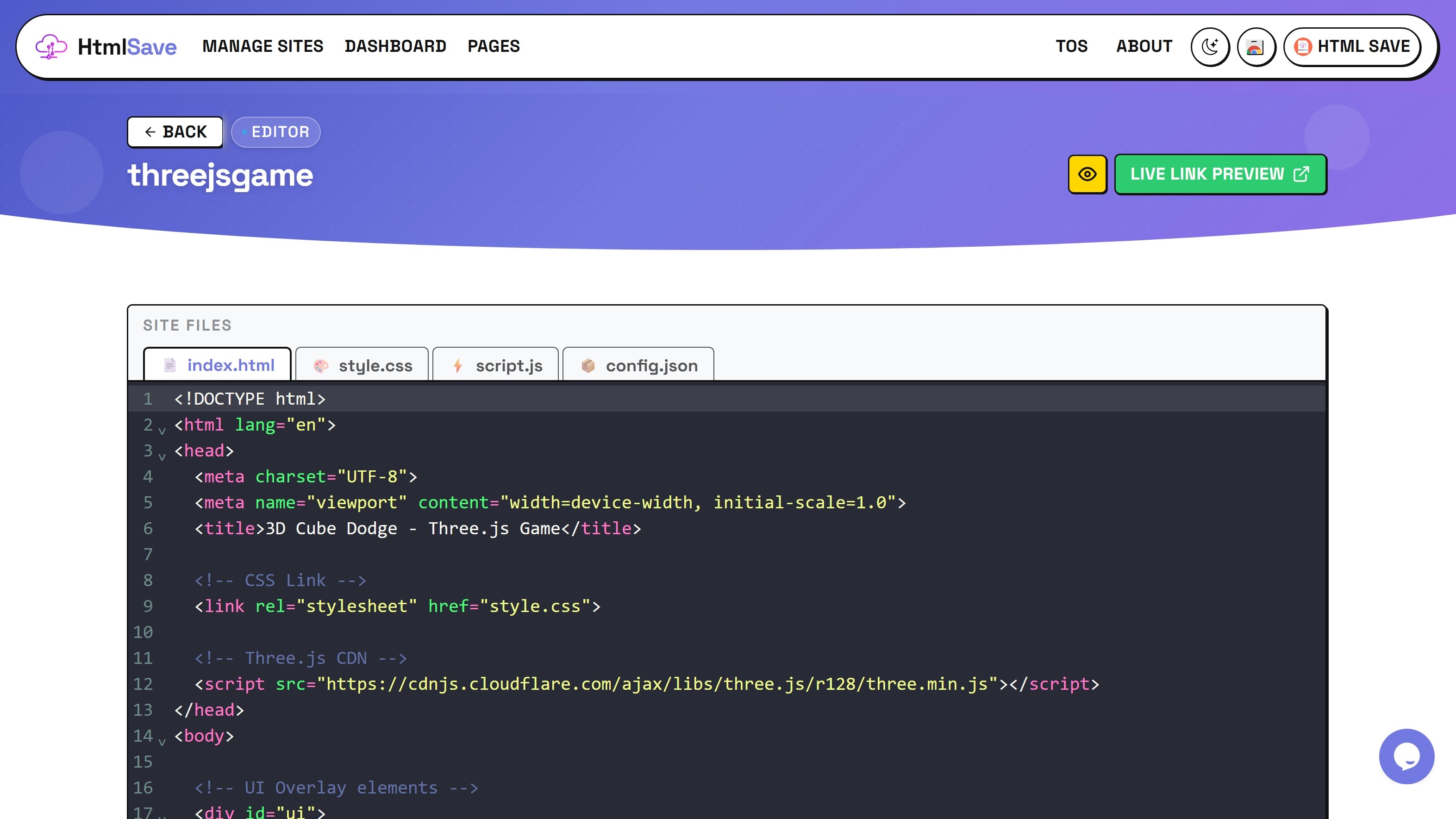Open the TOS link
The image size is (1456, 819).
pos(1072,46)
